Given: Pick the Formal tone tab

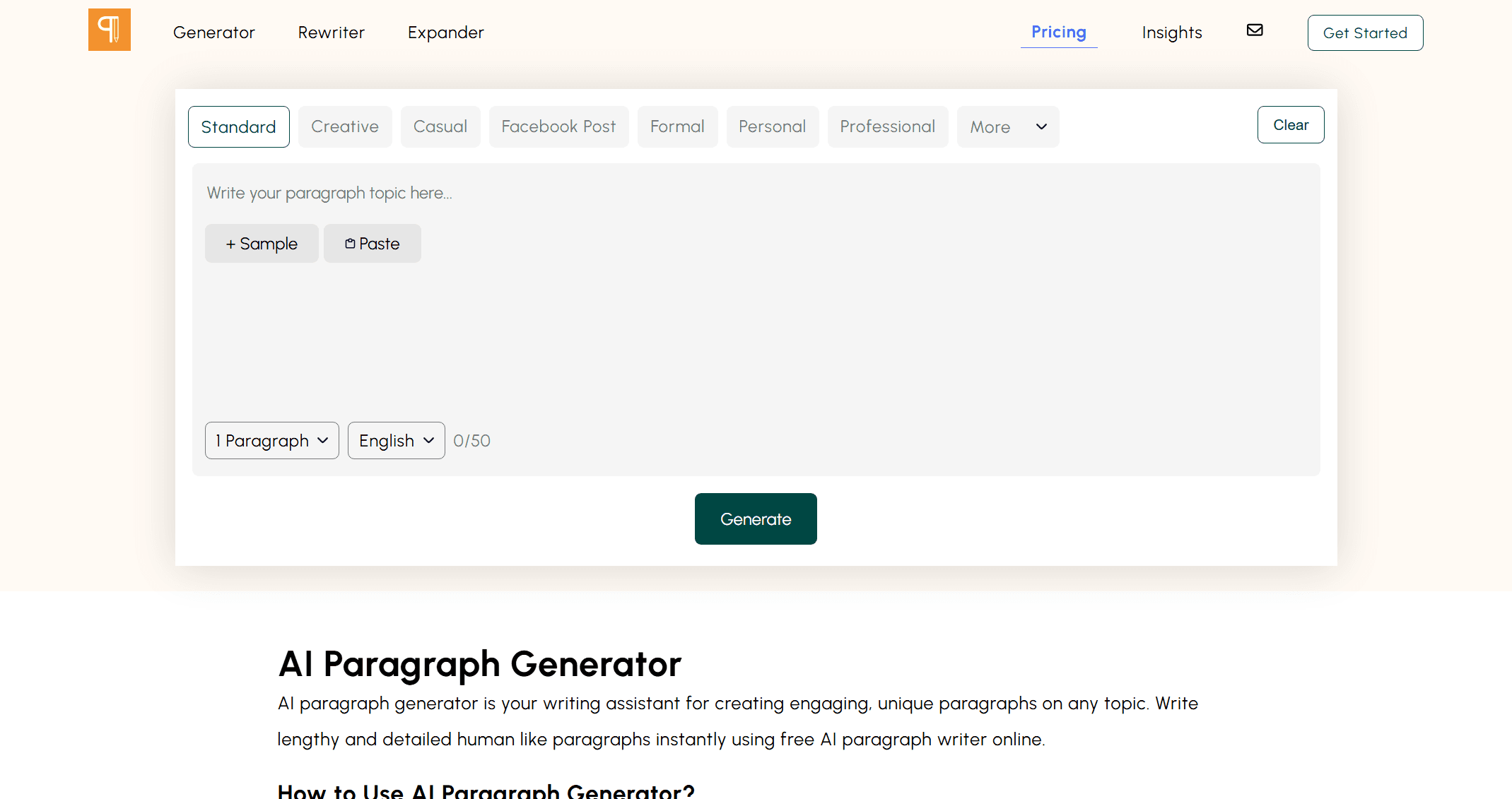Looking at the screenshot, I should 677,127.
